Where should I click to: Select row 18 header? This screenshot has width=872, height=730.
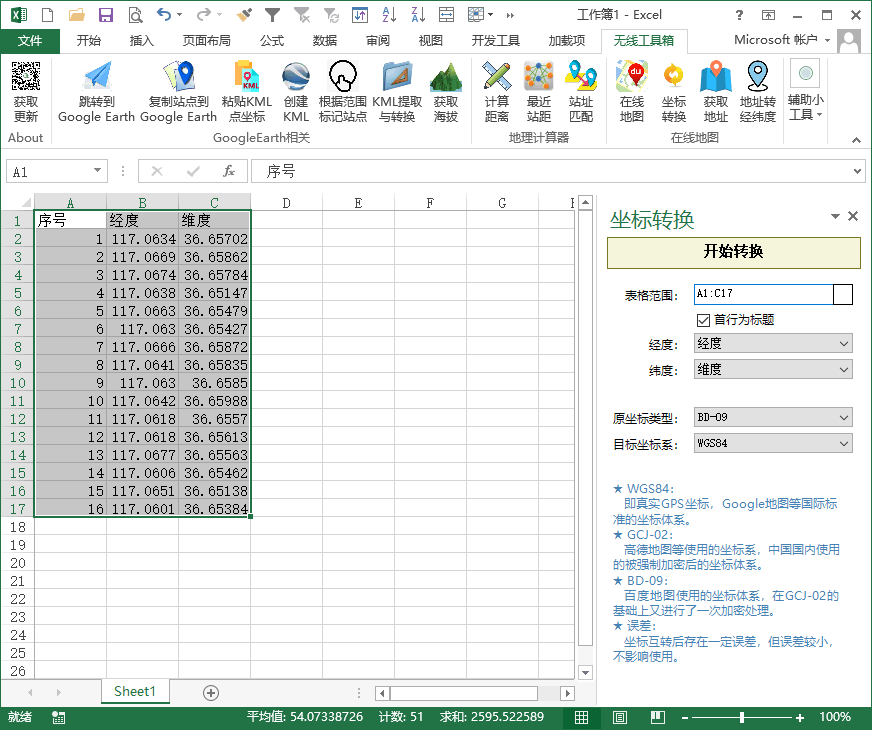tap(18, 527)
